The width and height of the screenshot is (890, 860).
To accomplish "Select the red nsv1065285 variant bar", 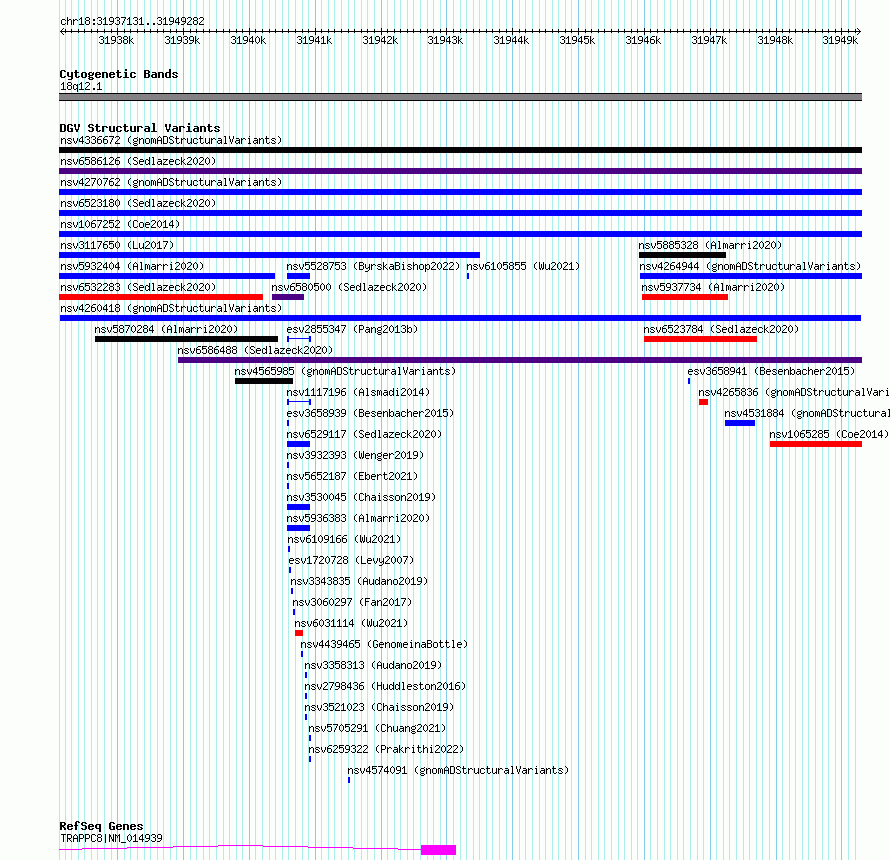I will (x=816, y=444).
